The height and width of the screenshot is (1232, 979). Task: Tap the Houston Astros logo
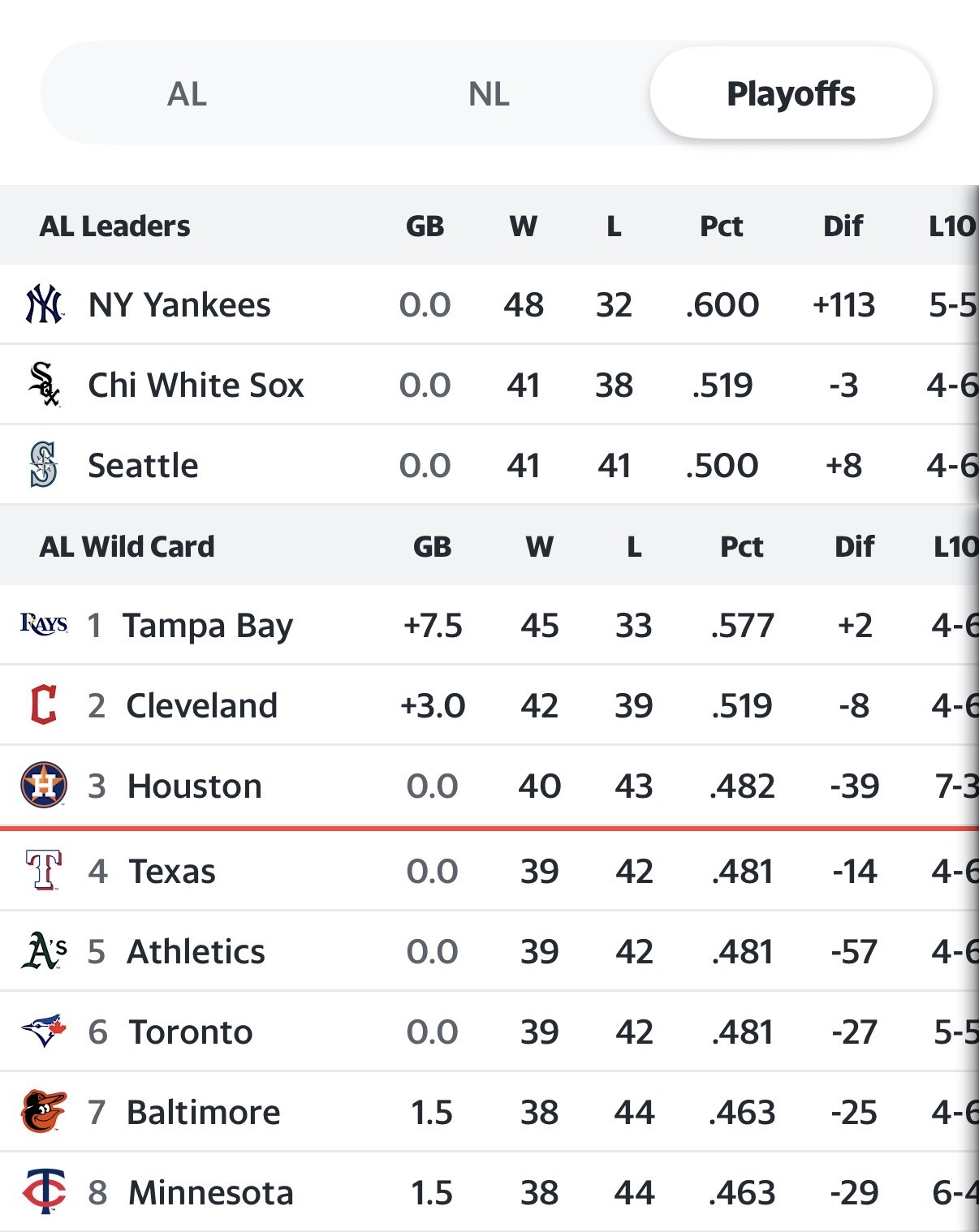click(x=44, y=785)
